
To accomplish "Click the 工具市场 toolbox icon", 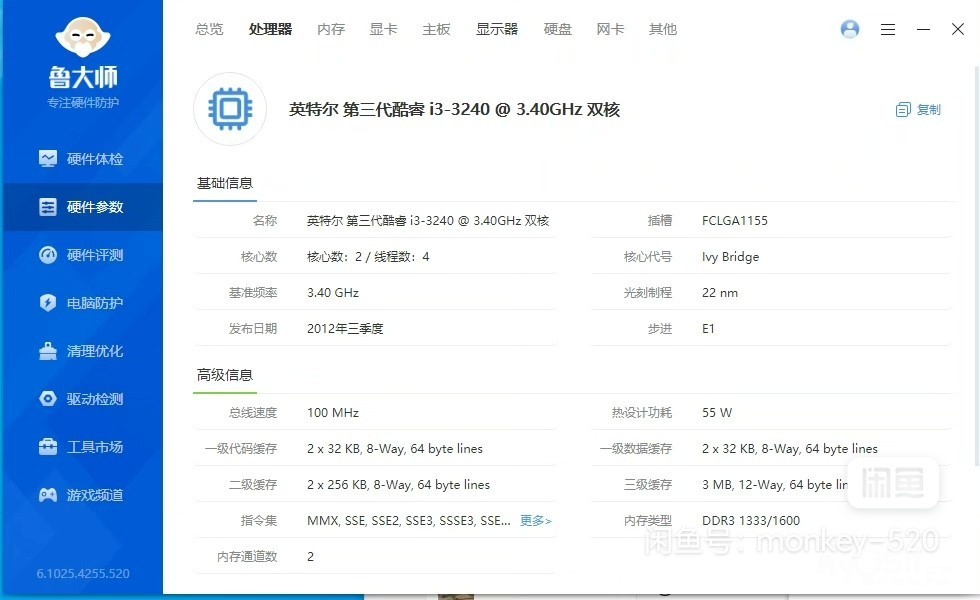I will [x=48, y=447].
